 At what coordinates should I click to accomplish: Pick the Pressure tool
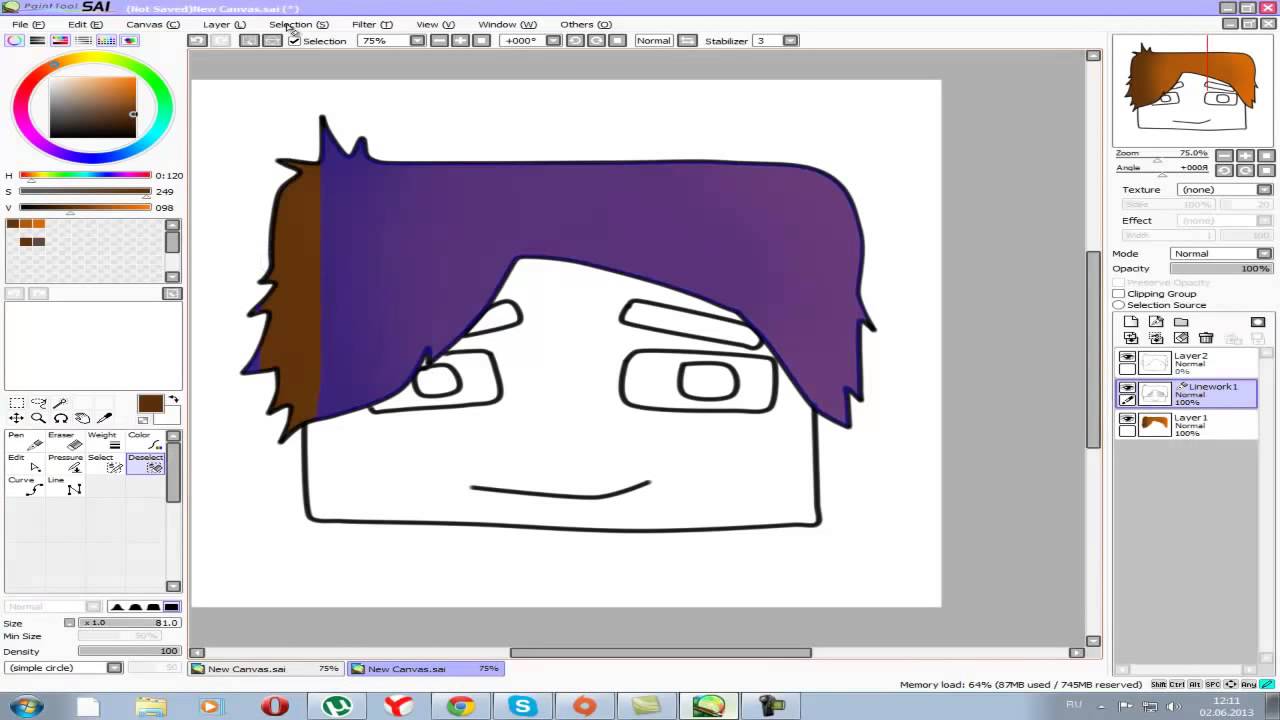pos(65,463)
